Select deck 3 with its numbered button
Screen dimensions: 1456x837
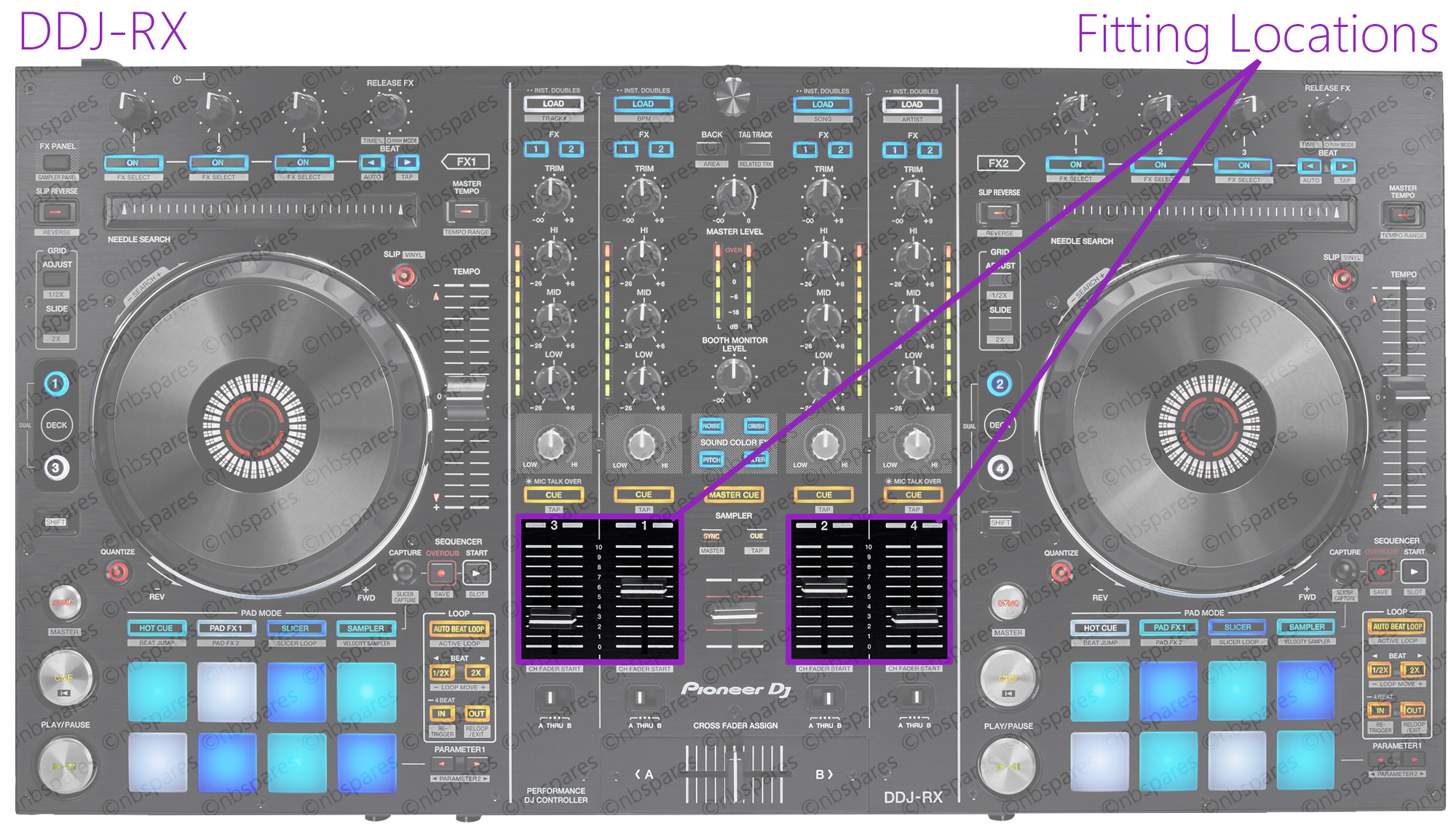[56, 467]
